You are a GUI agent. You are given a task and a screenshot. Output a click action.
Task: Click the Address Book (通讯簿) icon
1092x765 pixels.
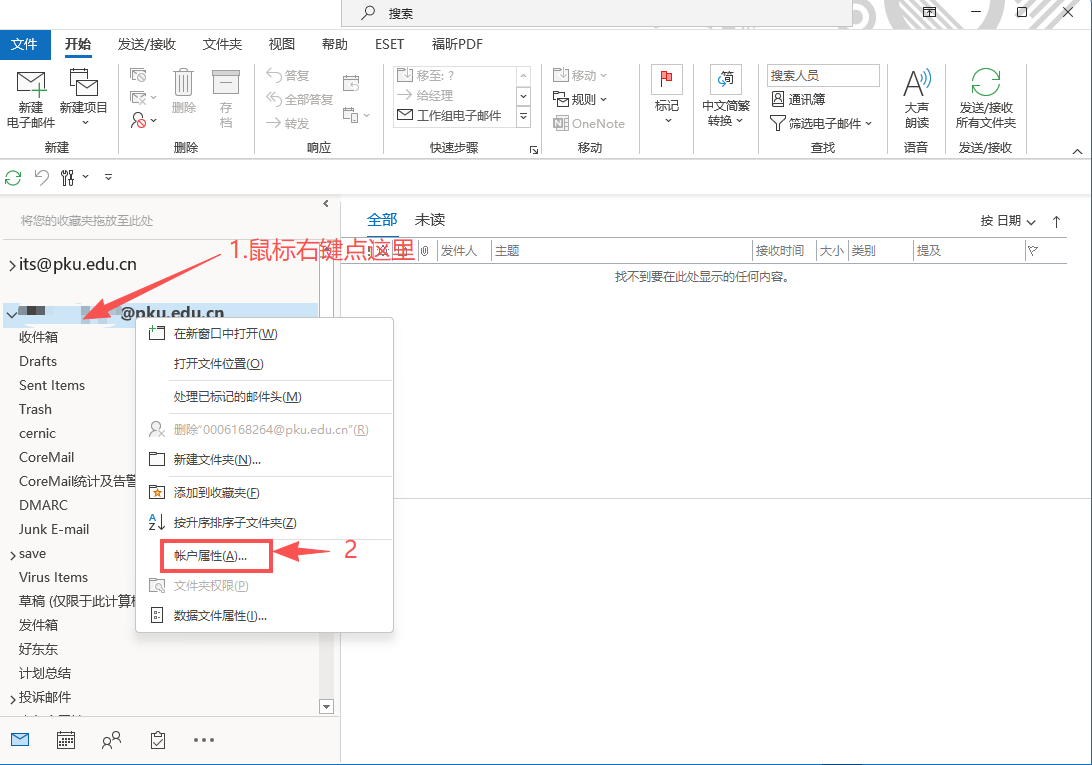pyautogui.click(x=798, y=99)
